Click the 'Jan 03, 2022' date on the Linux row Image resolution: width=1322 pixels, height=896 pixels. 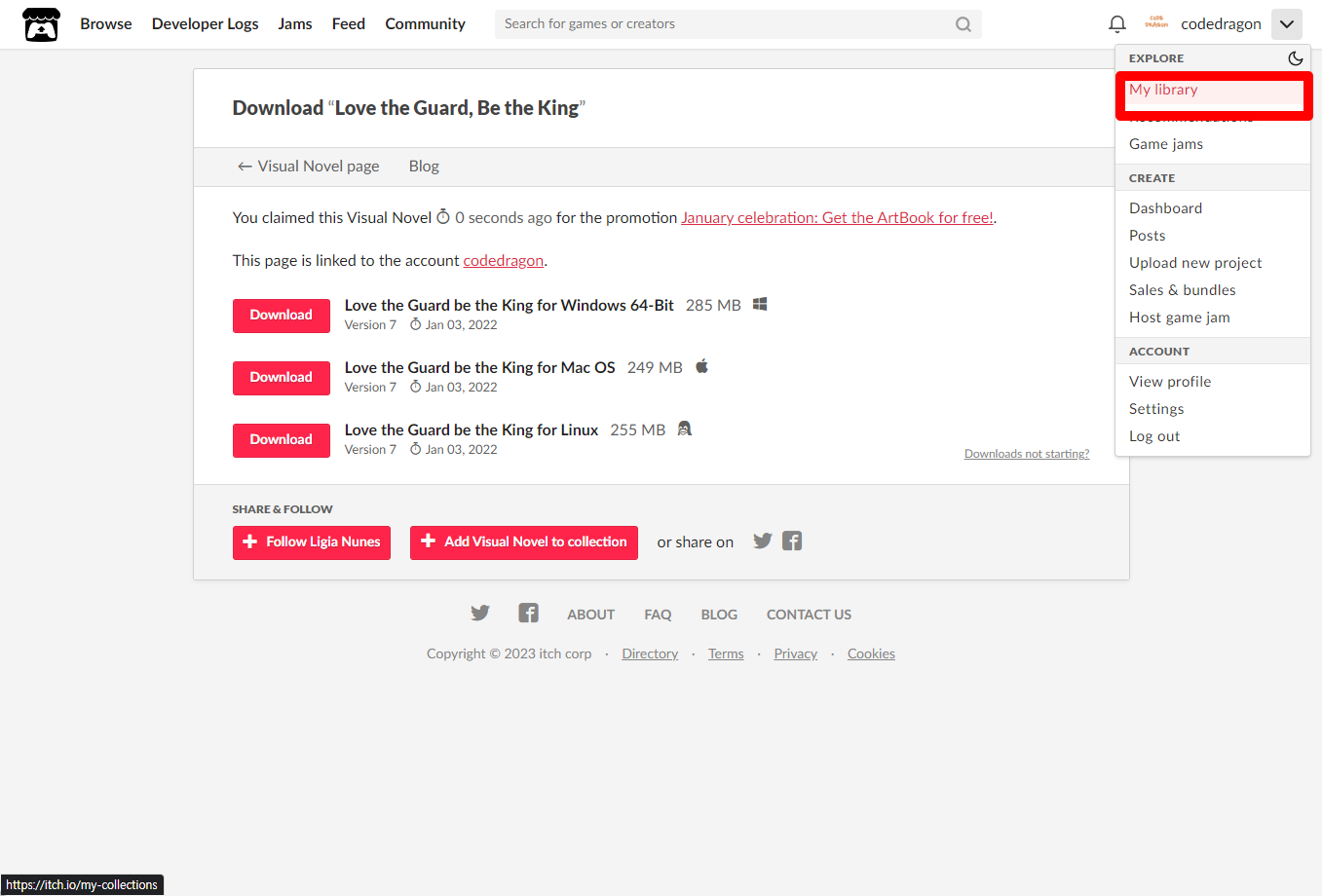[x=461, y=450]
